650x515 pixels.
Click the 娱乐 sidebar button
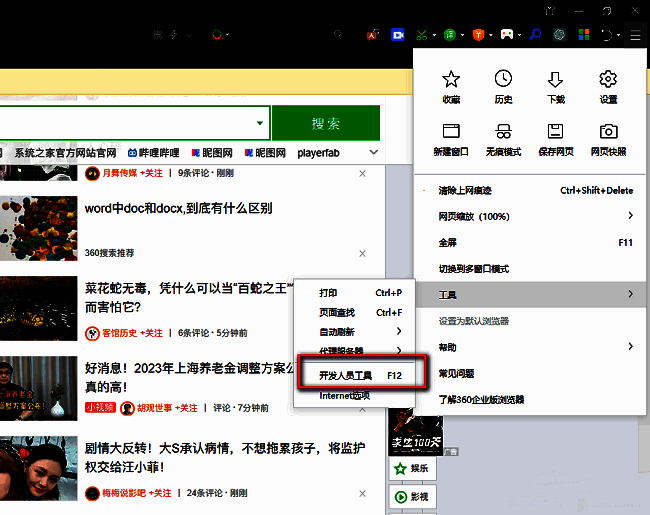click(412, 468)
